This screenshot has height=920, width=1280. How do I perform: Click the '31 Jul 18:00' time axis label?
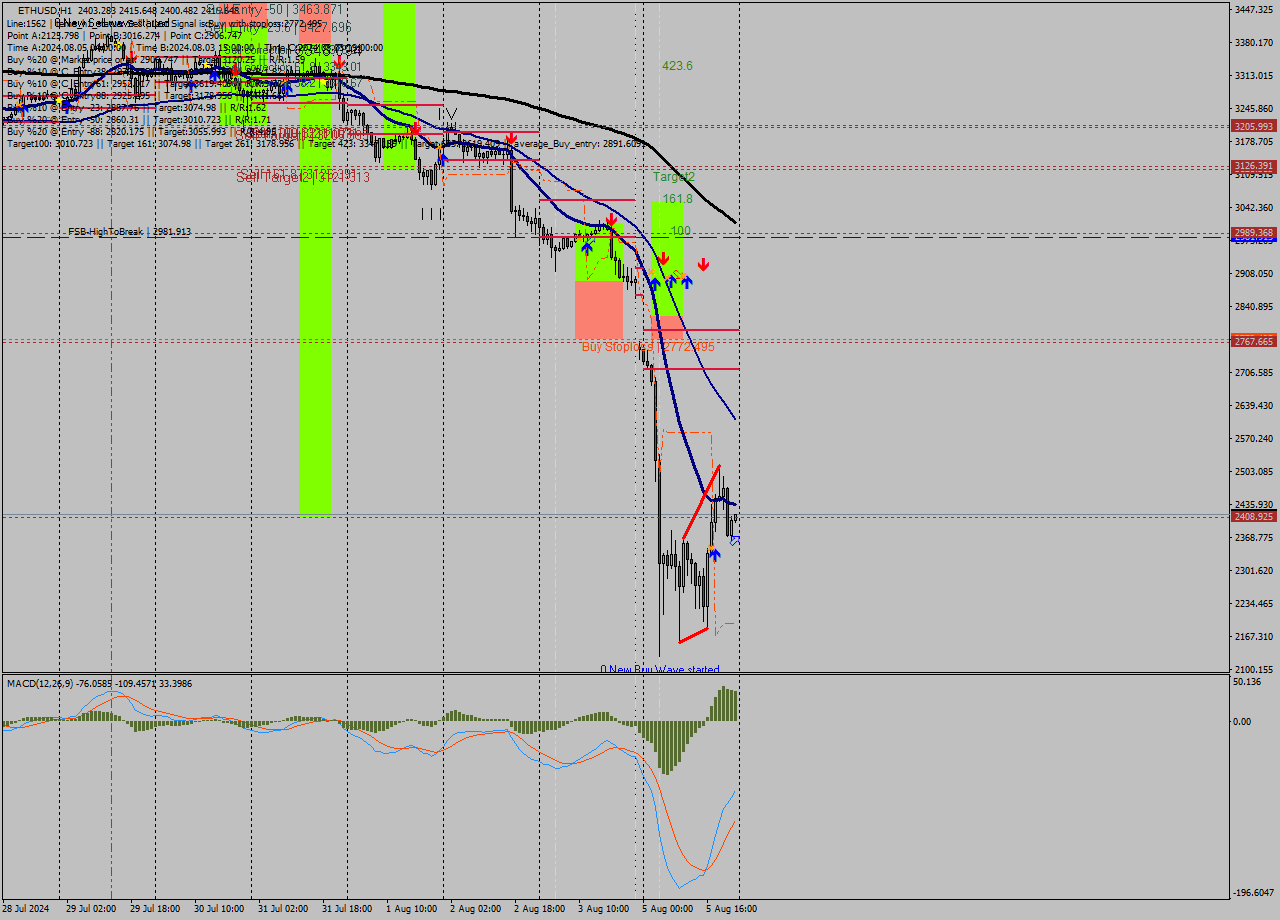(x=347, y=909)
